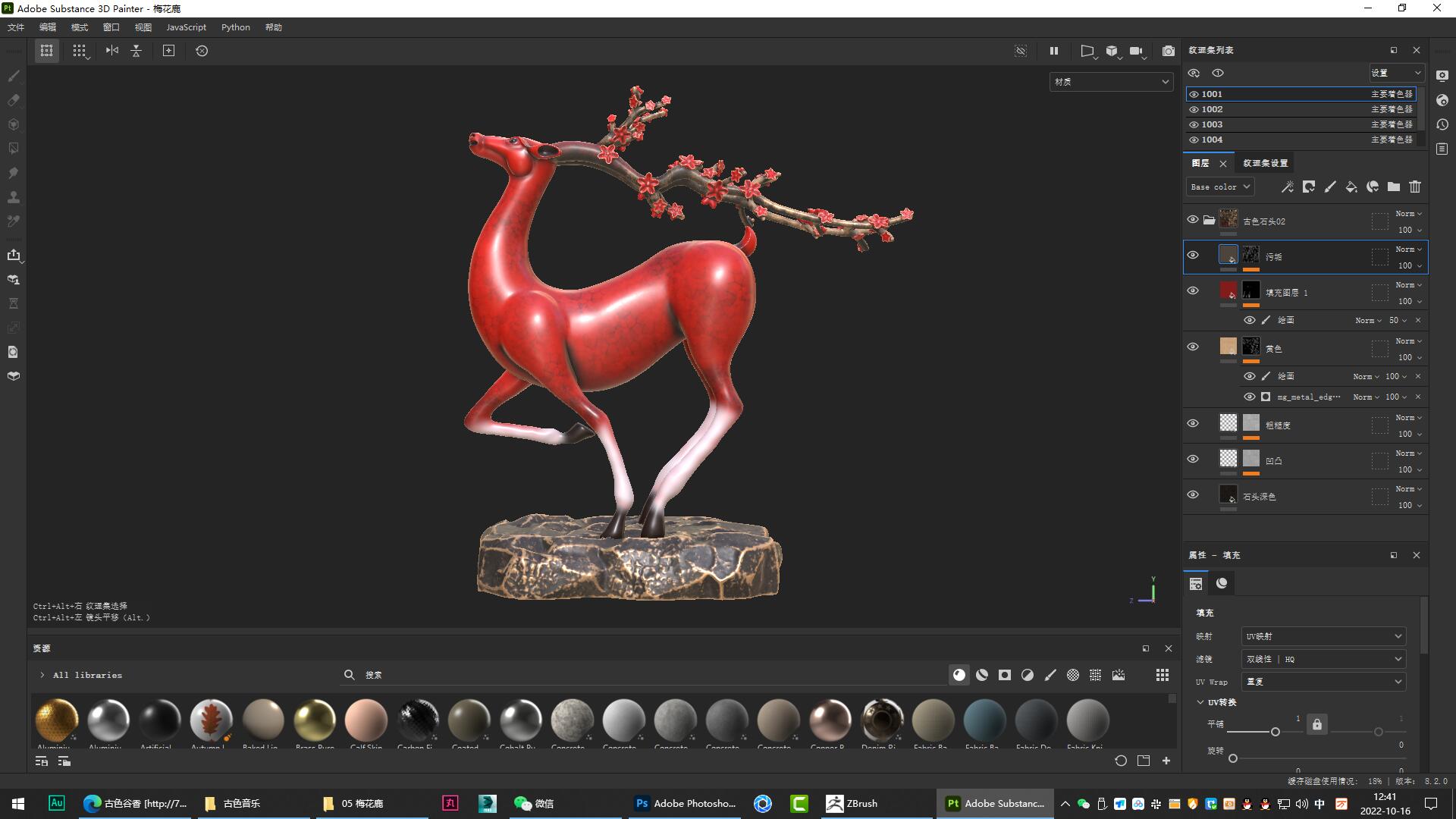
Task: Click the trash icon to delete layer
Action: tap(1415, 187)
